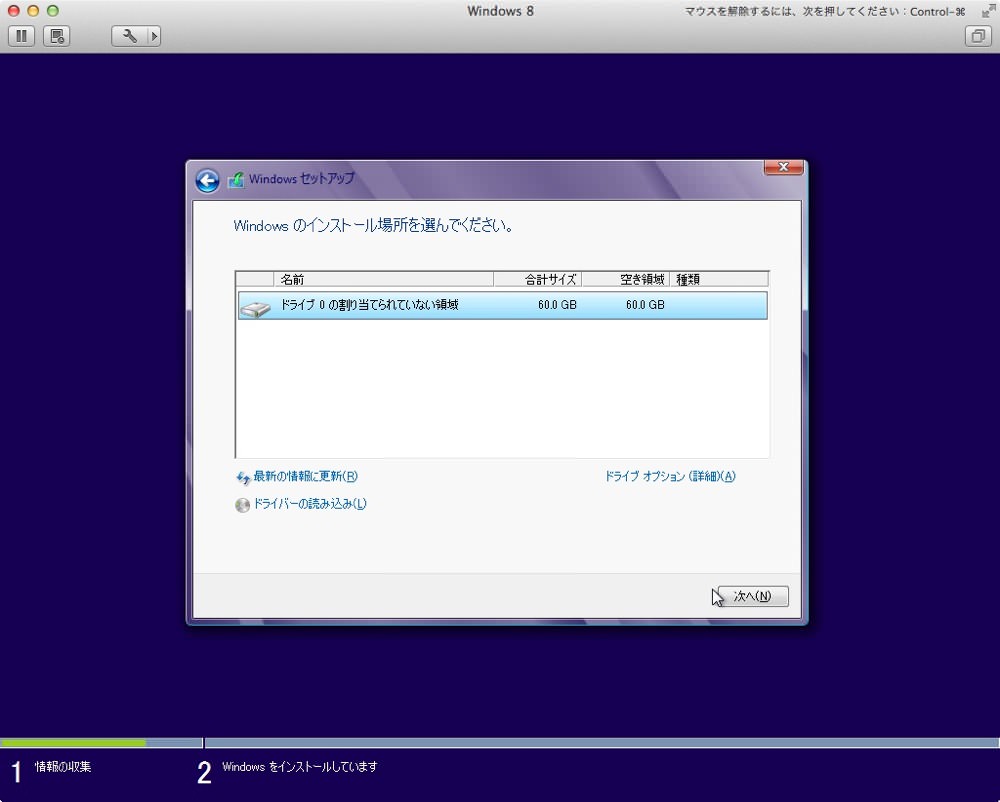Click the drive disk icon in list
The height and width of the screenshot is (802, 1000).
[x=255, y=309]
